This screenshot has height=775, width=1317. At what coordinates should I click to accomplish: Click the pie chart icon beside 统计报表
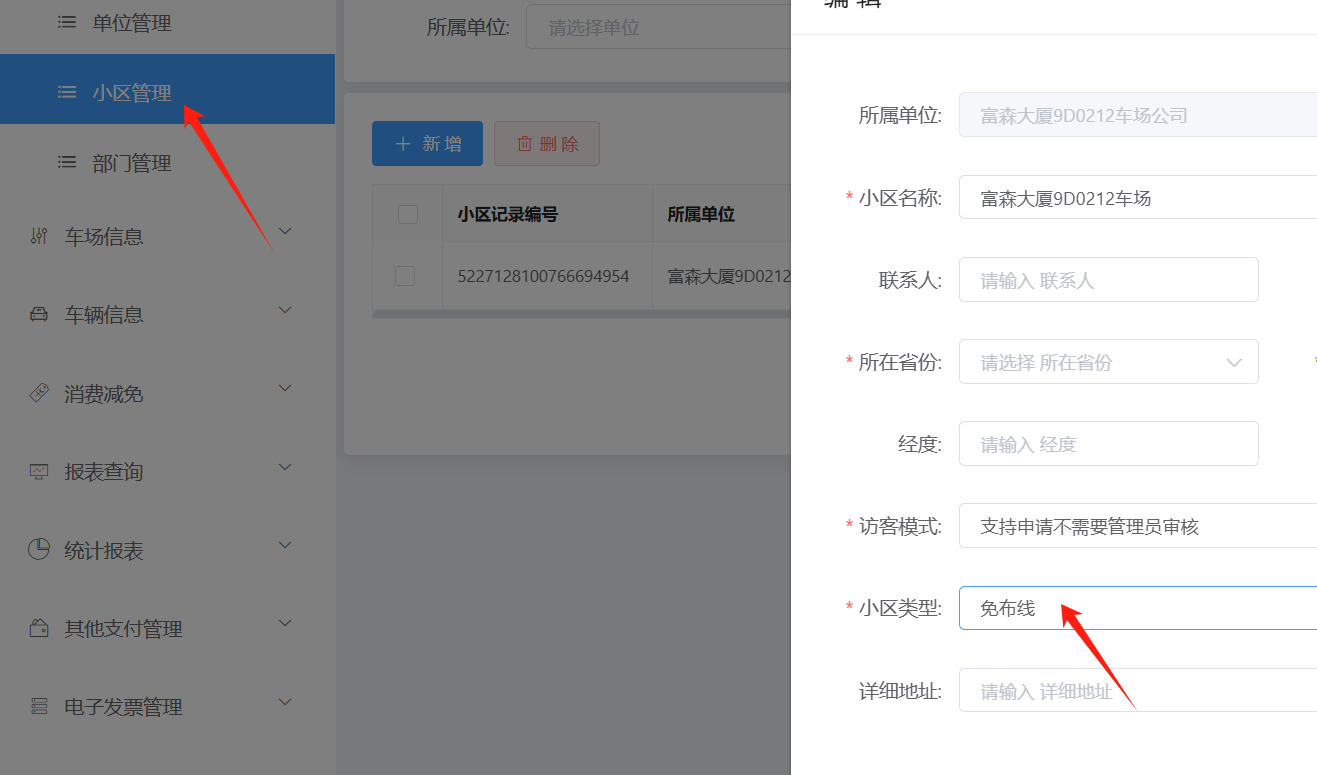click(x=39, y=549)
